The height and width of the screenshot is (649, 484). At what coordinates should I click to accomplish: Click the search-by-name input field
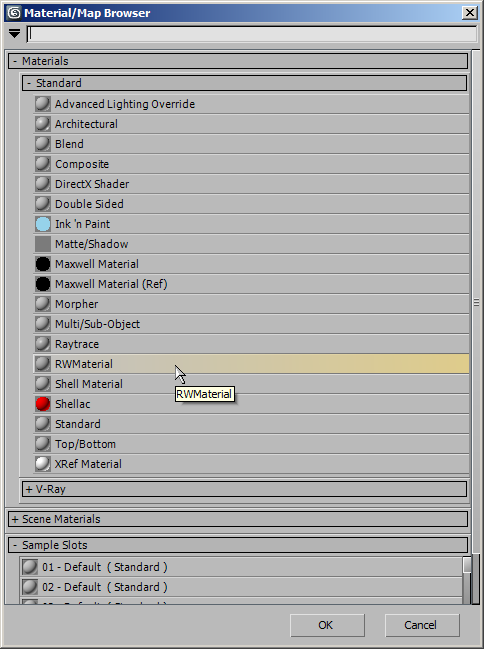tap(252, 34)
